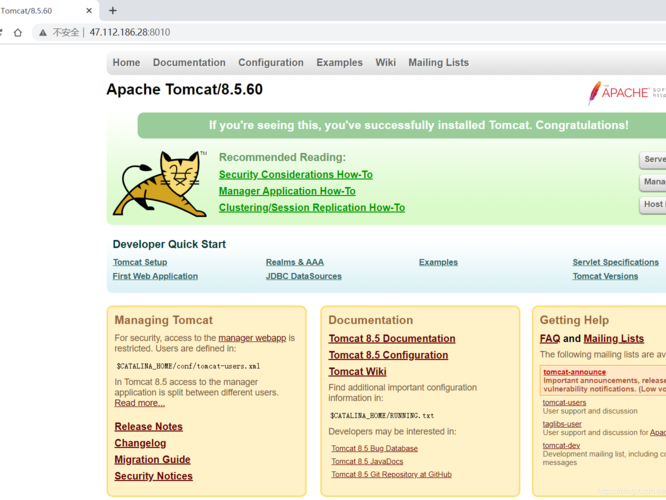
Task: Open the taglibs-user mailing list link
Action: pos(562,424)
